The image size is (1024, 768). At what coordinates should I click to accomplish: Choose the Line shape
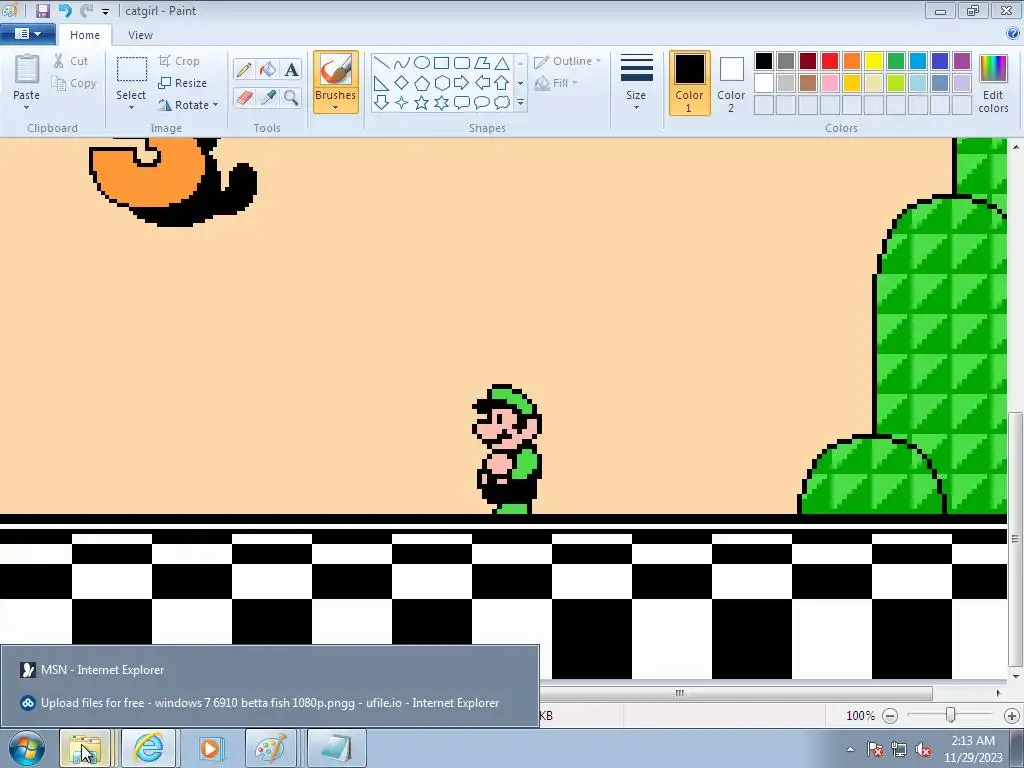point(382,63)
